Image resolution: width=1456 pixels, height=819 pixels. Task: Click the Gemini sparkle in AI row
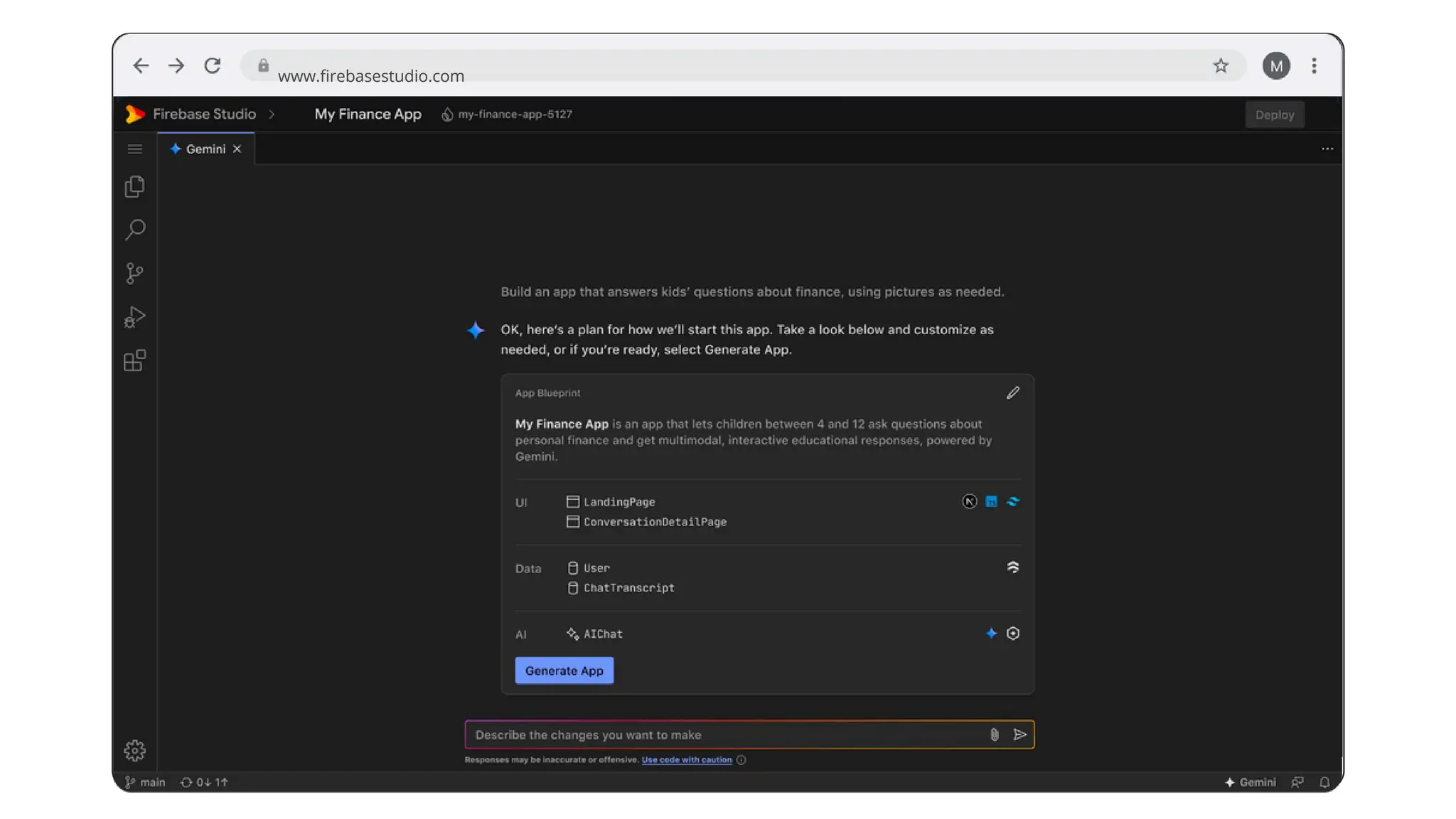[x=991, y=633]
